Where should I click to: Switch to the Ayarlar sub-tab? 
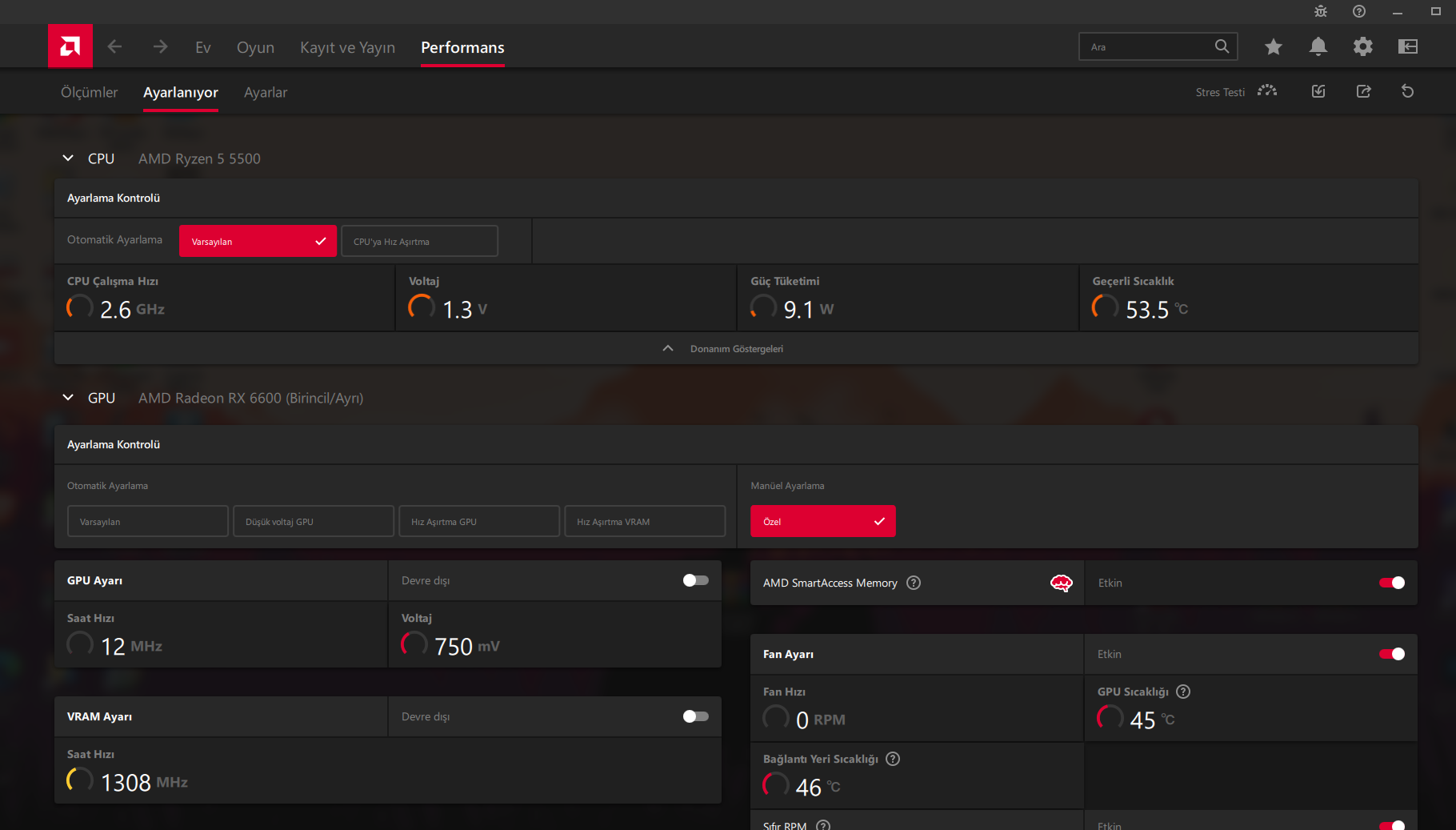click(x=266, y=92)
